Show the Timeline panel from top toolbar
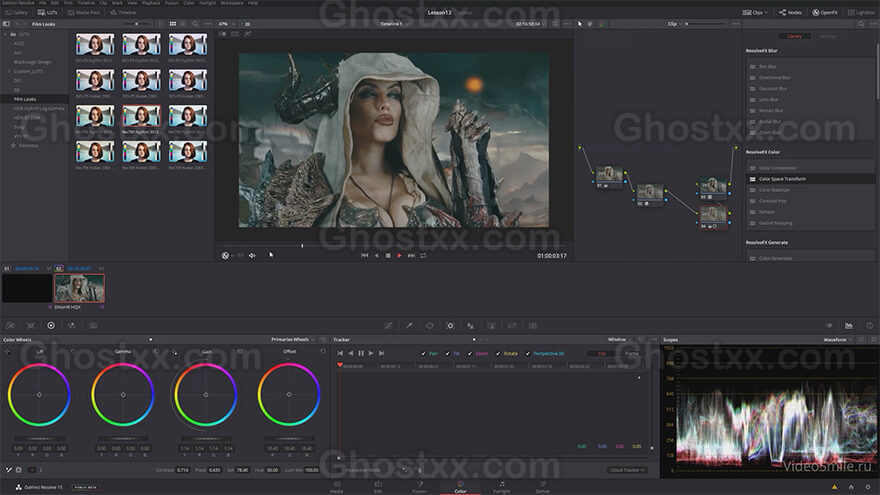The width and height of the screenshot is (880, 495). click(x=123, y=12)
